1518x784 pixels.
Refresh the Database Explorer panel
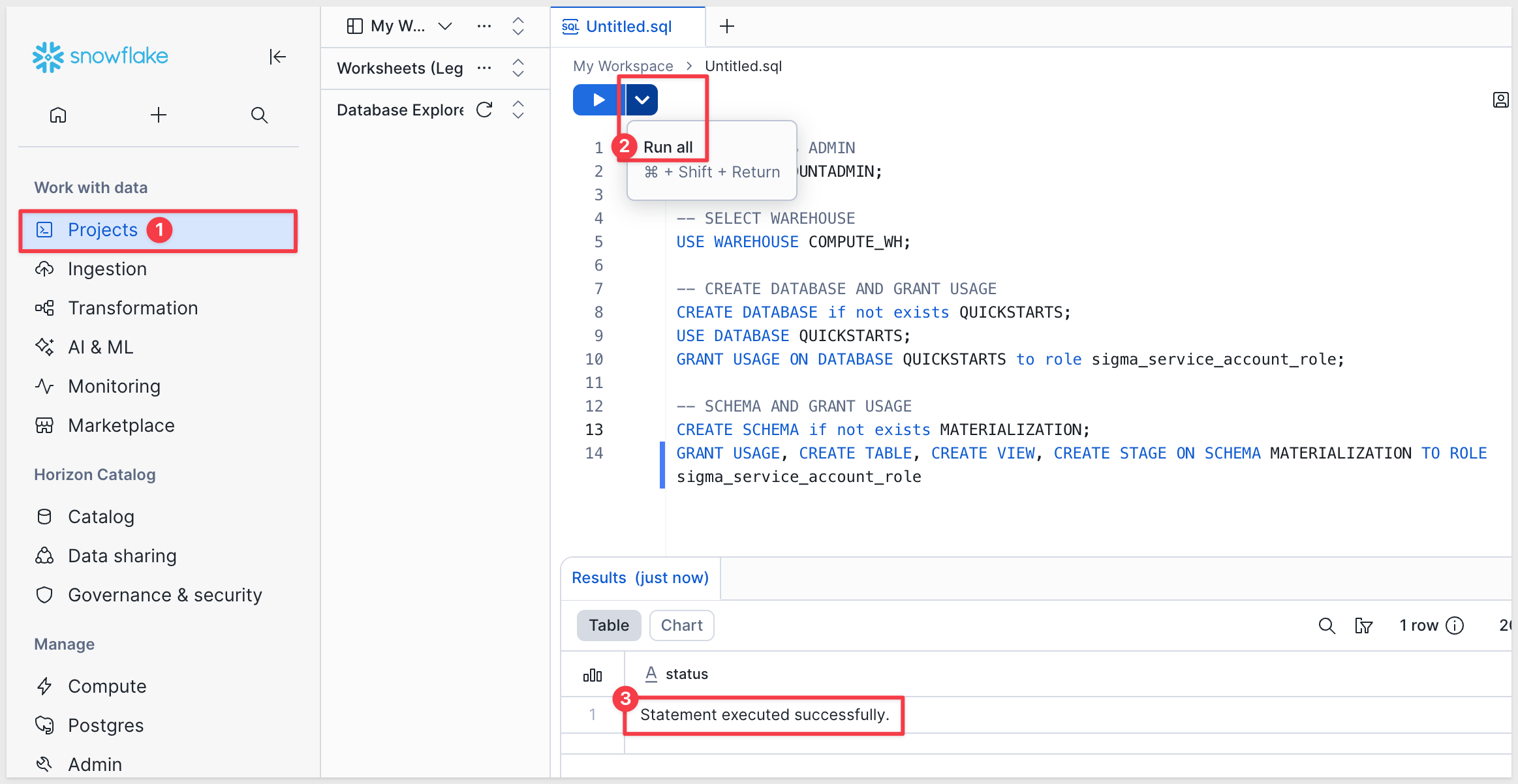(x=484, y=110)
